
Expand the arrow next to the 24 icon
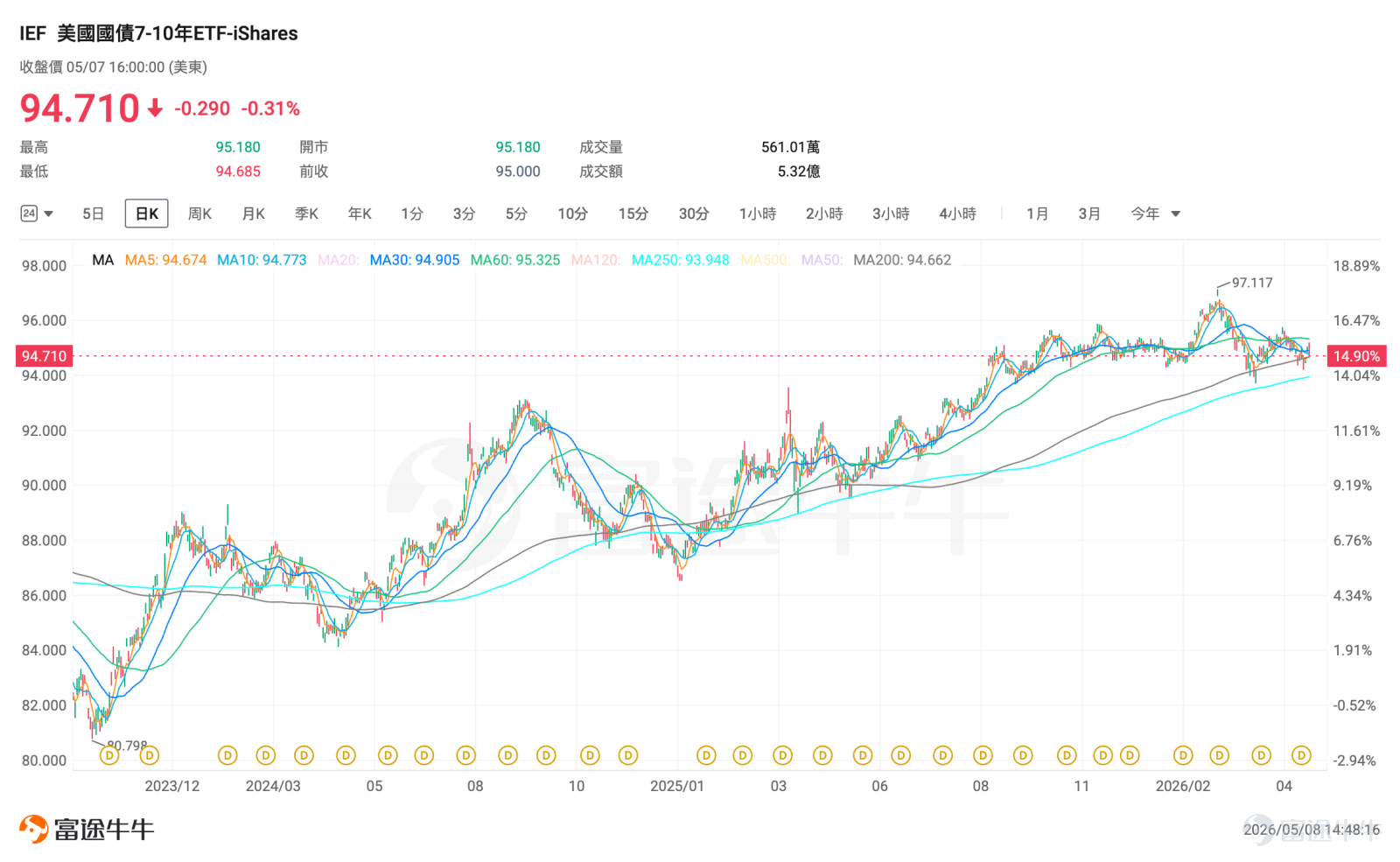49,214
